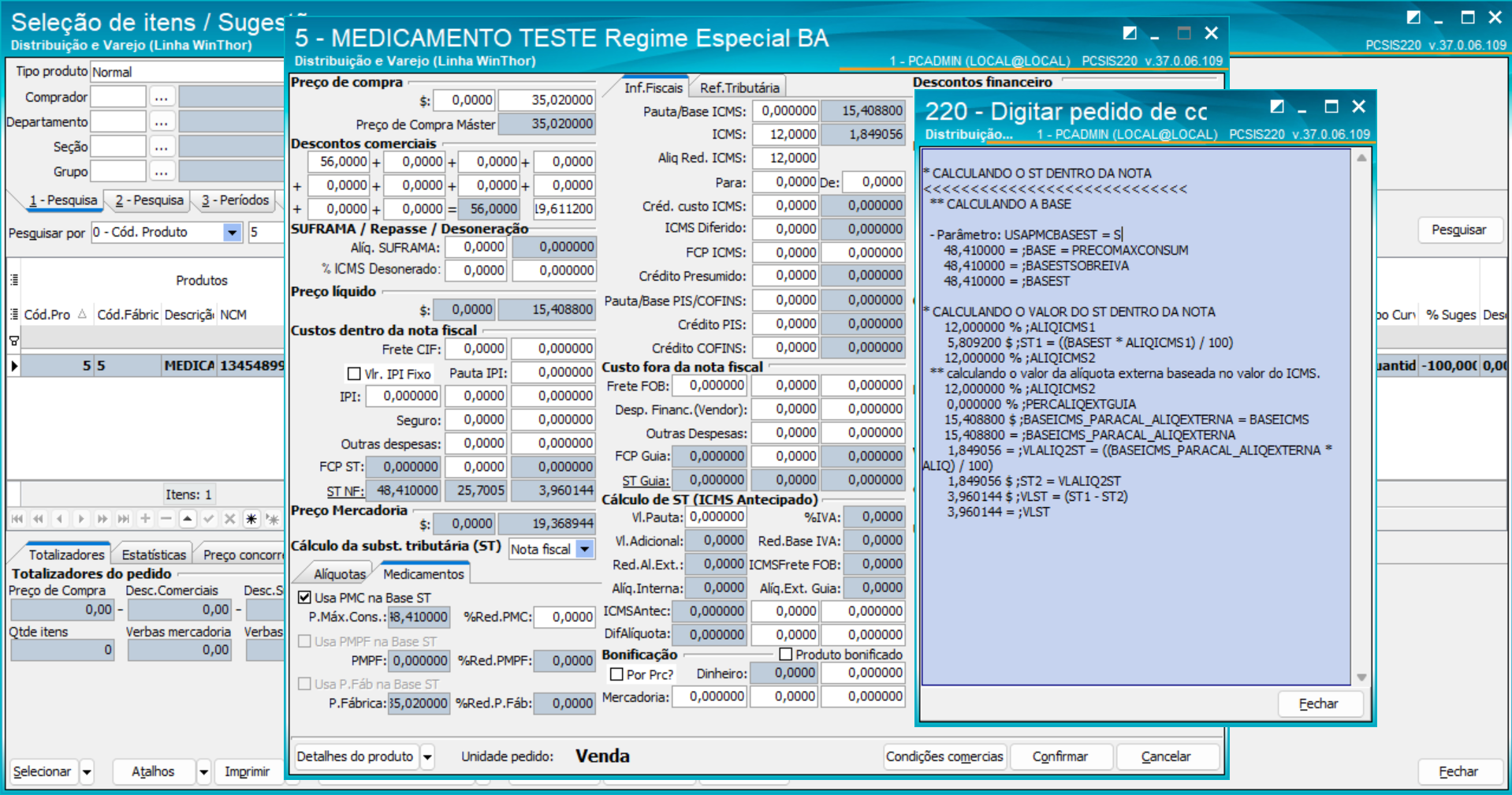
Task: Open the Comprador lookup ellipsis button
Action: point(162,97)
